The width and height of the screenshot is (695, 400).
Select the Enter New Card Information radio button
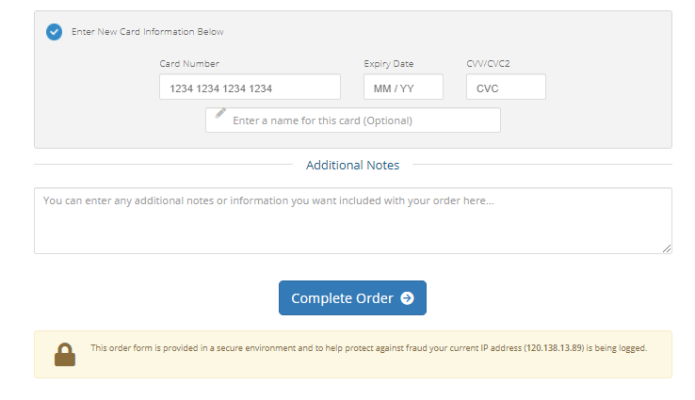[53, 32]
